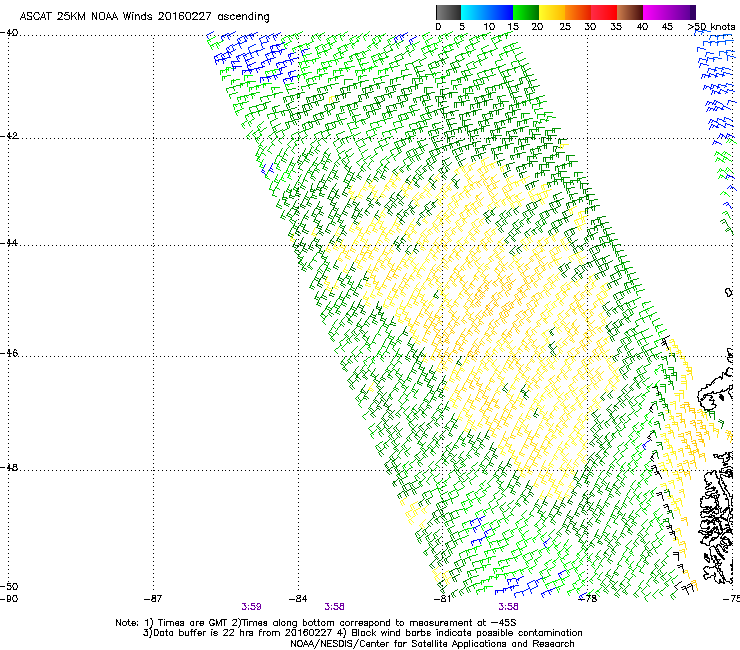740x650 pixels.
Task: Click the longitude label '-87'
Action: [153, 599]
